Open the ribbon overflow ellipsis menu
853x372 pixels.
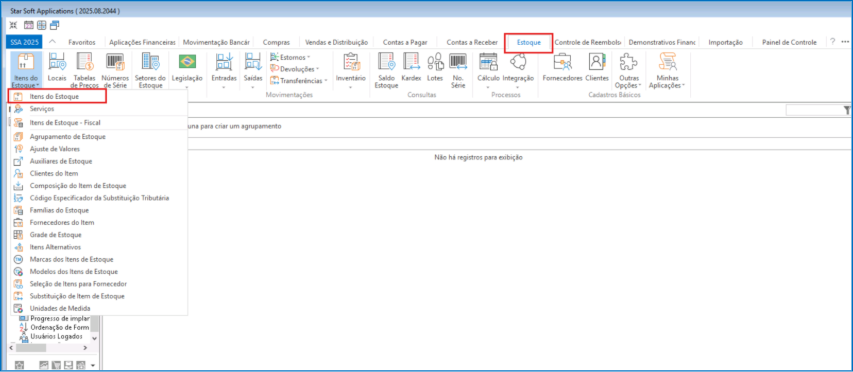tap(845, 41)
